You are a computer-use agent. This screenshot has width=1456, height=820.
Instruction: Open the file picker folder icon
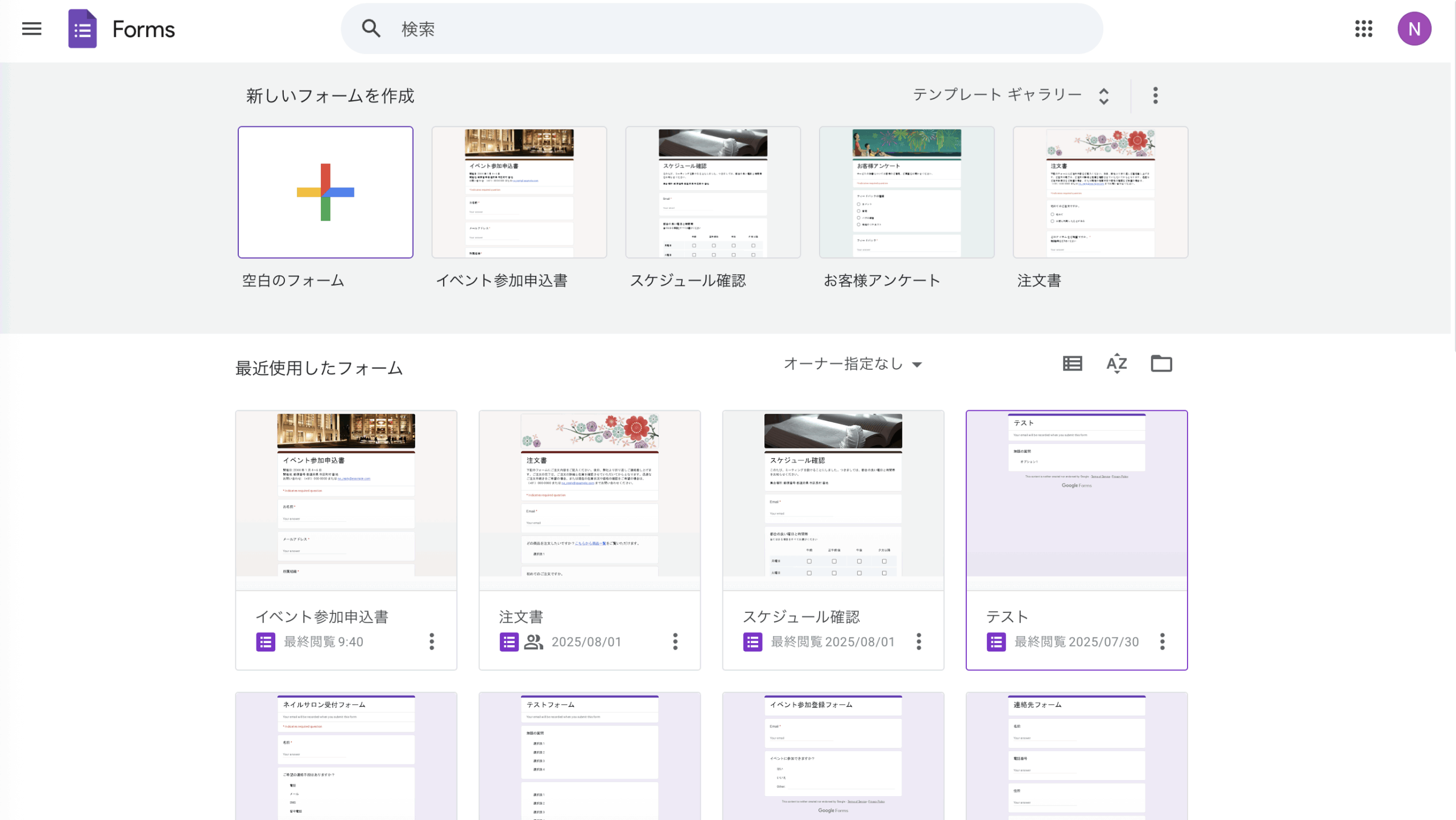1161,364
